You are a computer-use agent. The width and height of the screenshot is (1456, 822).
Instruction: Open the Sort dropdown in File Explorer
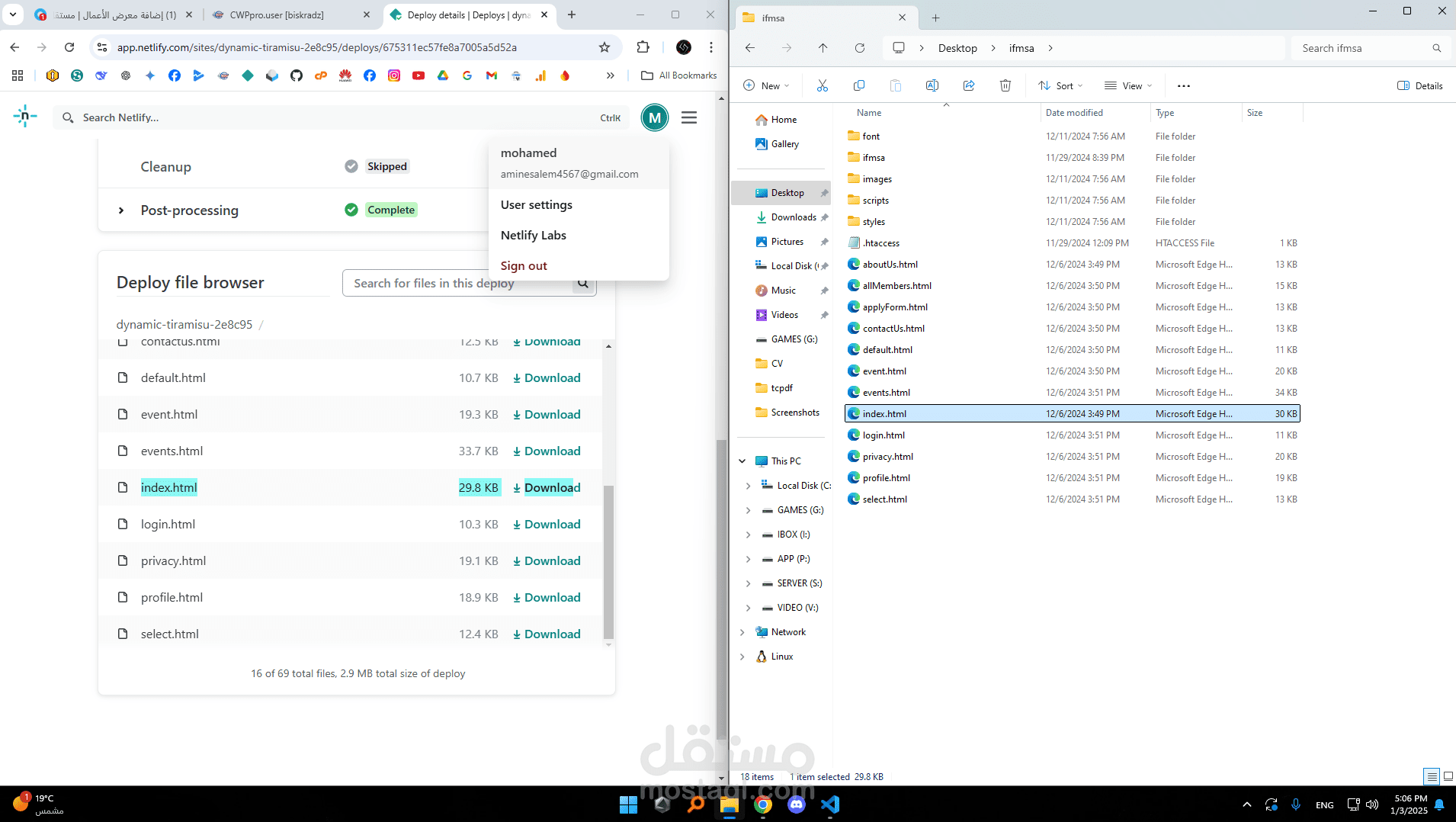click(1060, 85)
